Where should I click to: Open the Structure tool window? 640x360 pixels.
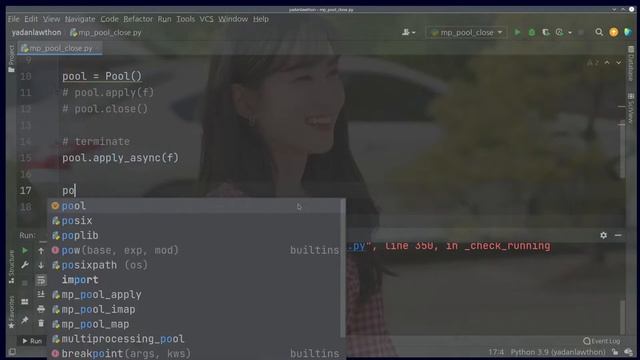[x=11, y=267]
